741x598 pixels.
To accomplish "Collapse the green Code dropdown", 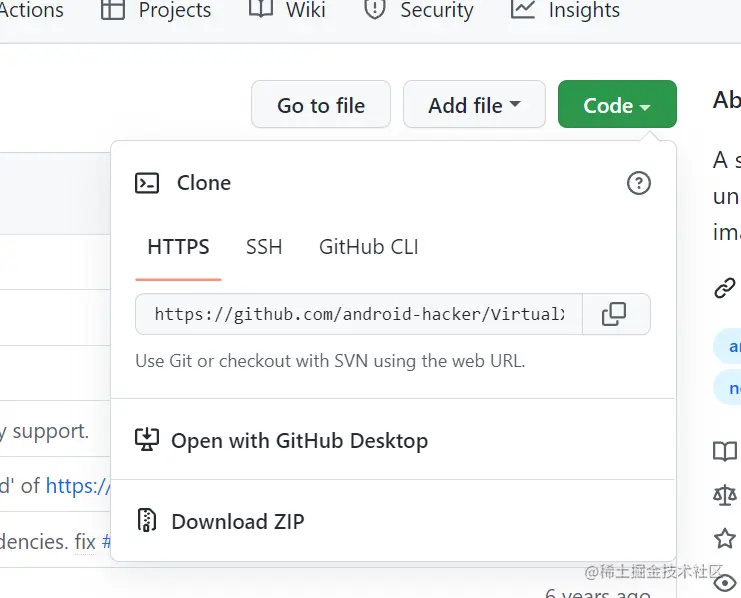I will coord(616,105).
